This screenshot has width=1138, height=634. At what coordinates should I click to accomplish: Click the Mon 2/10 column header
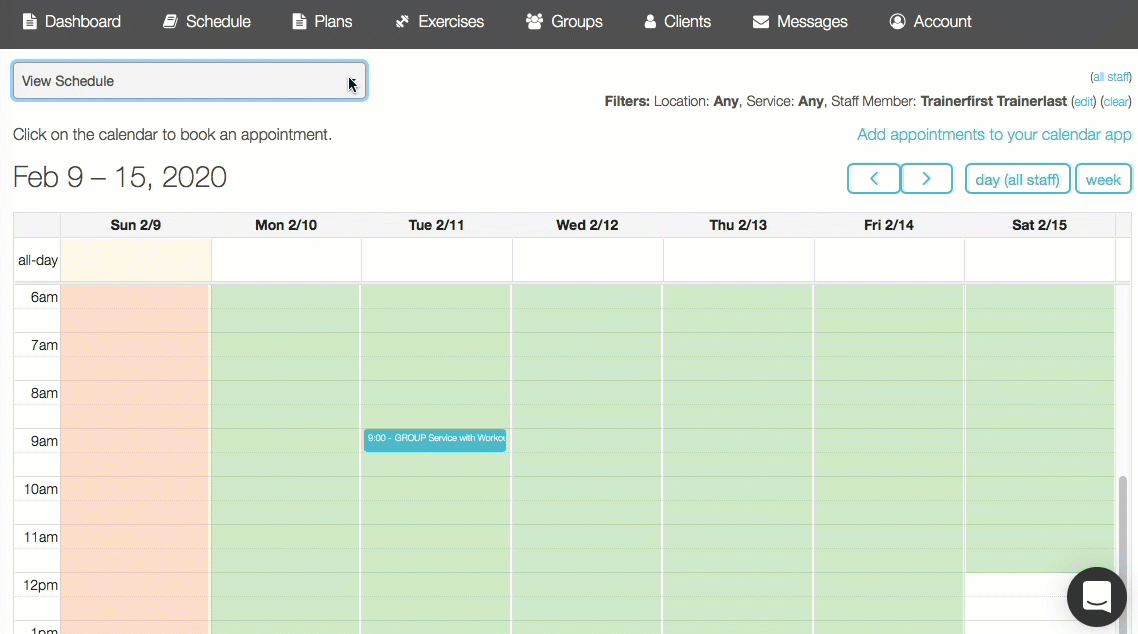click(x=286, y=225)
